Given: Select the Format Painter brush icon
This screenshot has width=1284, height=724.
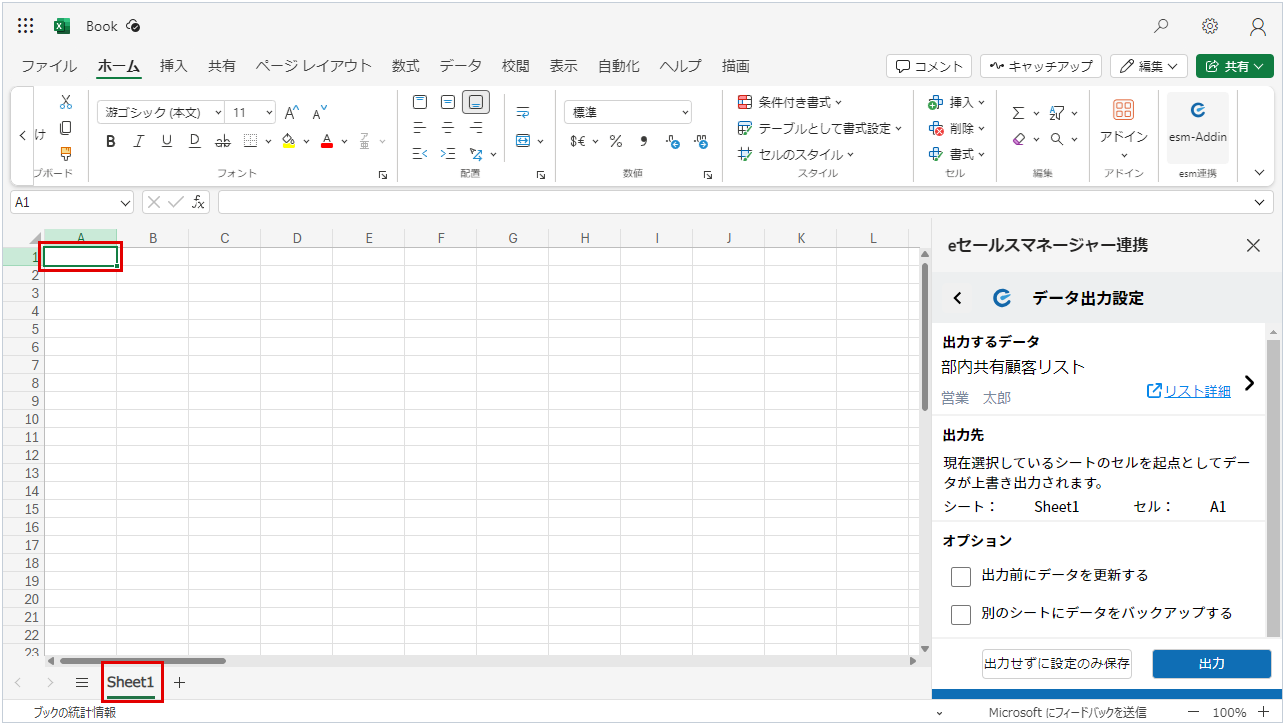Looking at the screenshot, I should tap(66, 154).
